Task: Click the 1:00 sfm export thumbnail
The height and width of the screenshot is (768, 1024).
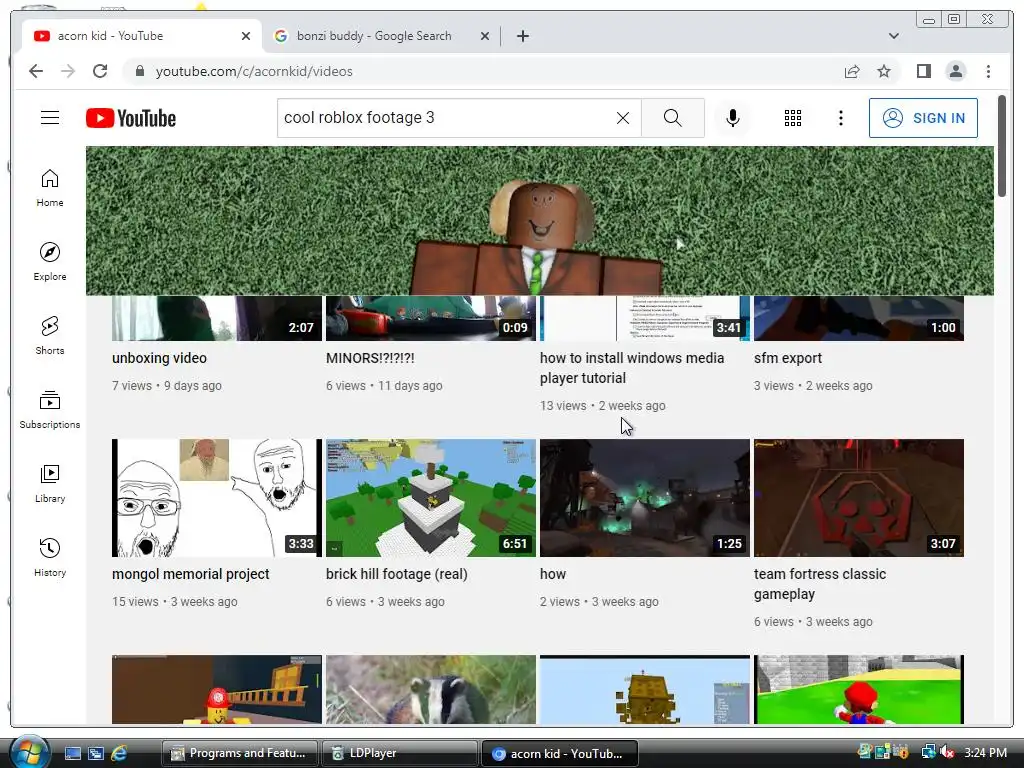Action: (859, 318)
